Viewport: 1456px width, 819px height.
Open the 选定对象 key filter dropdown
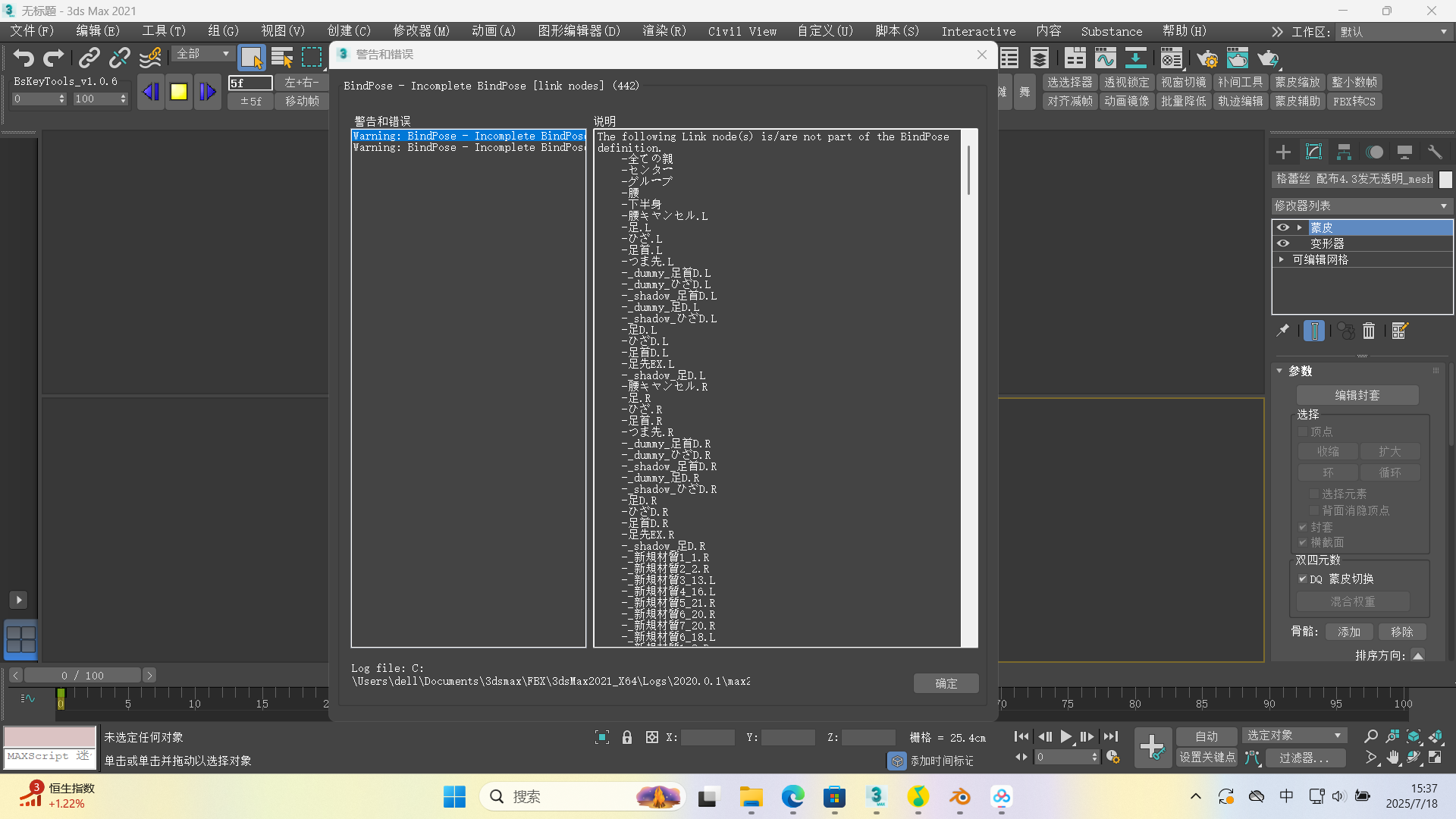(1294, 736)
